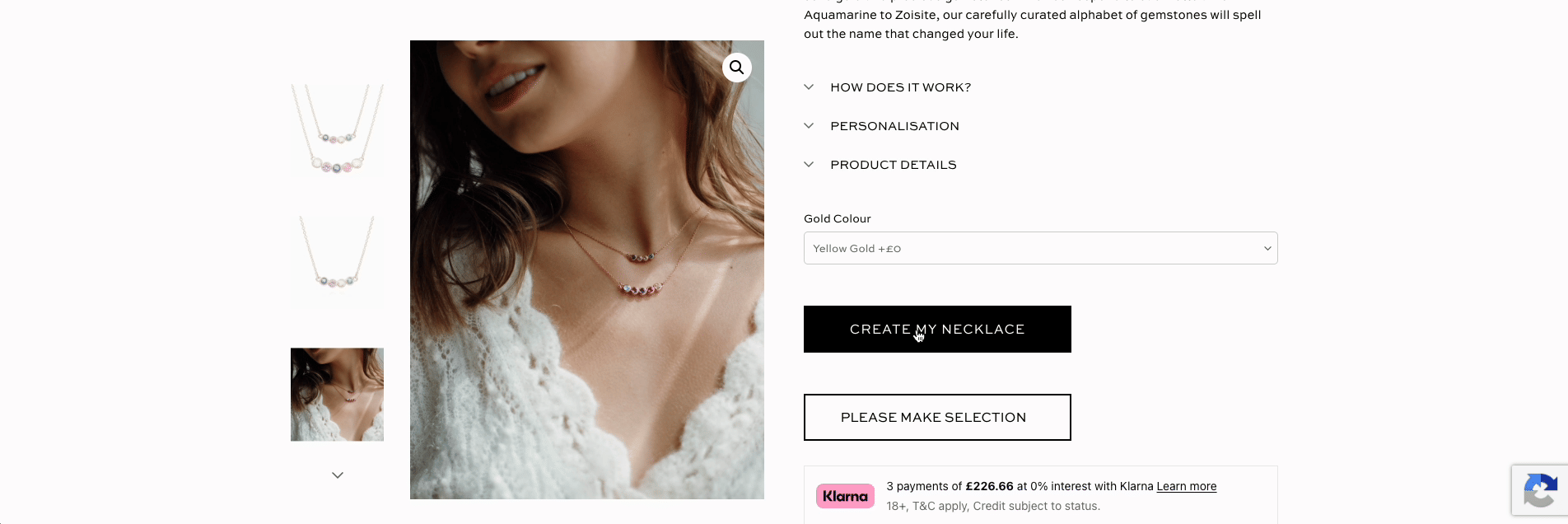Click the main product model photo
The image size is (1568, 524).
pyautogui.click(x=586, y=269)
